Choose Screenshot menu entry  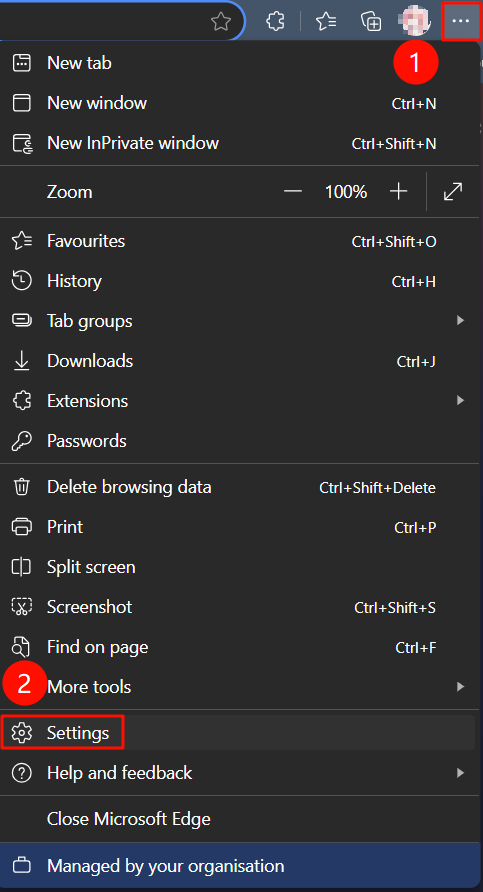click(240, 607)
